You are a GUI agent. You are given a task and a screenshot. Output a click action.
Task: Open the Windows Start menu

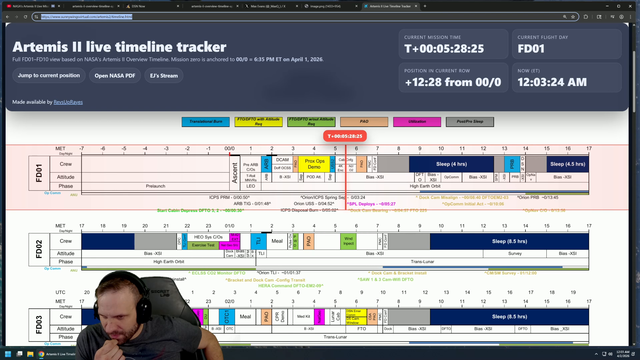click(8, 354)
